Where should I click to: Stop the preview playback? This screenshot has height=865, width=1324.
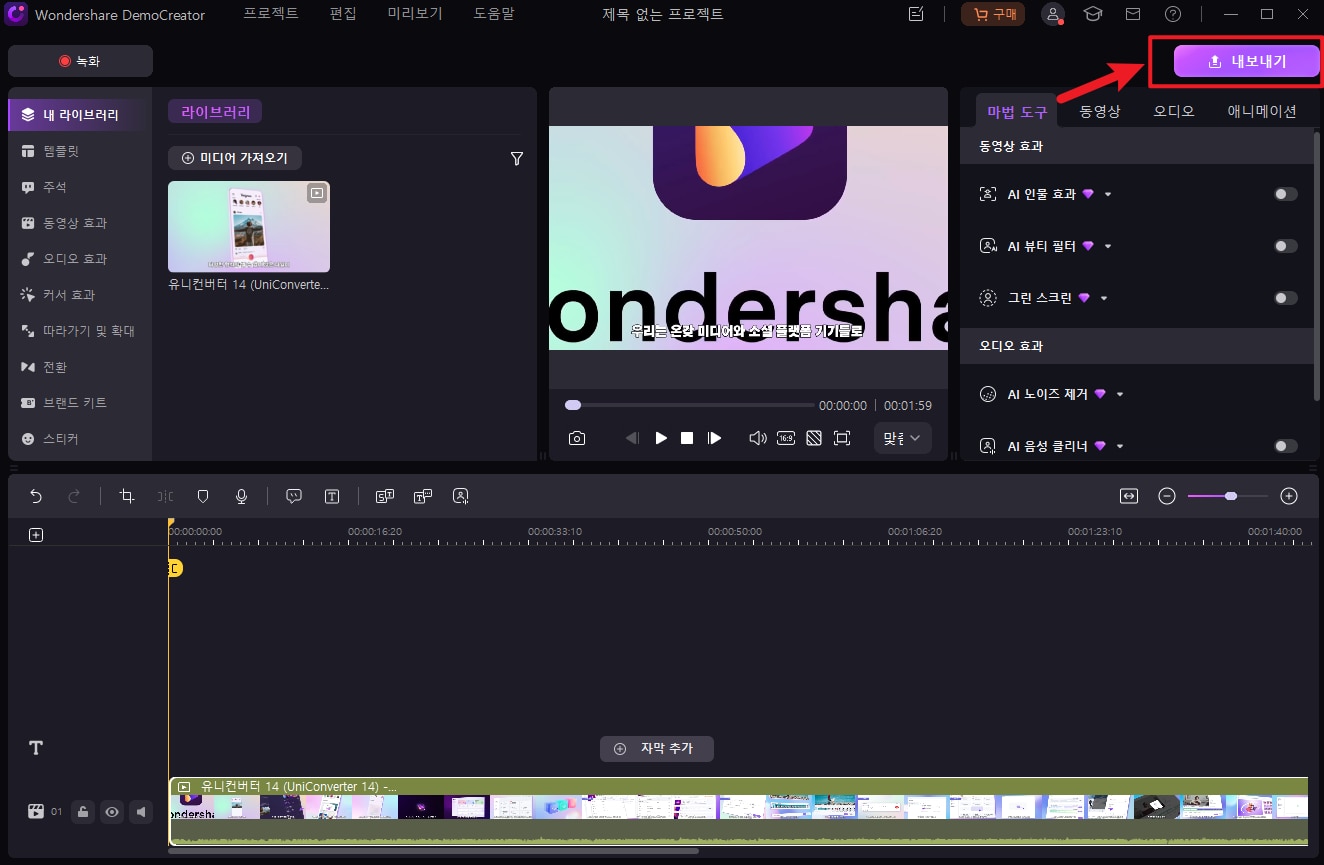pos(687,438)
